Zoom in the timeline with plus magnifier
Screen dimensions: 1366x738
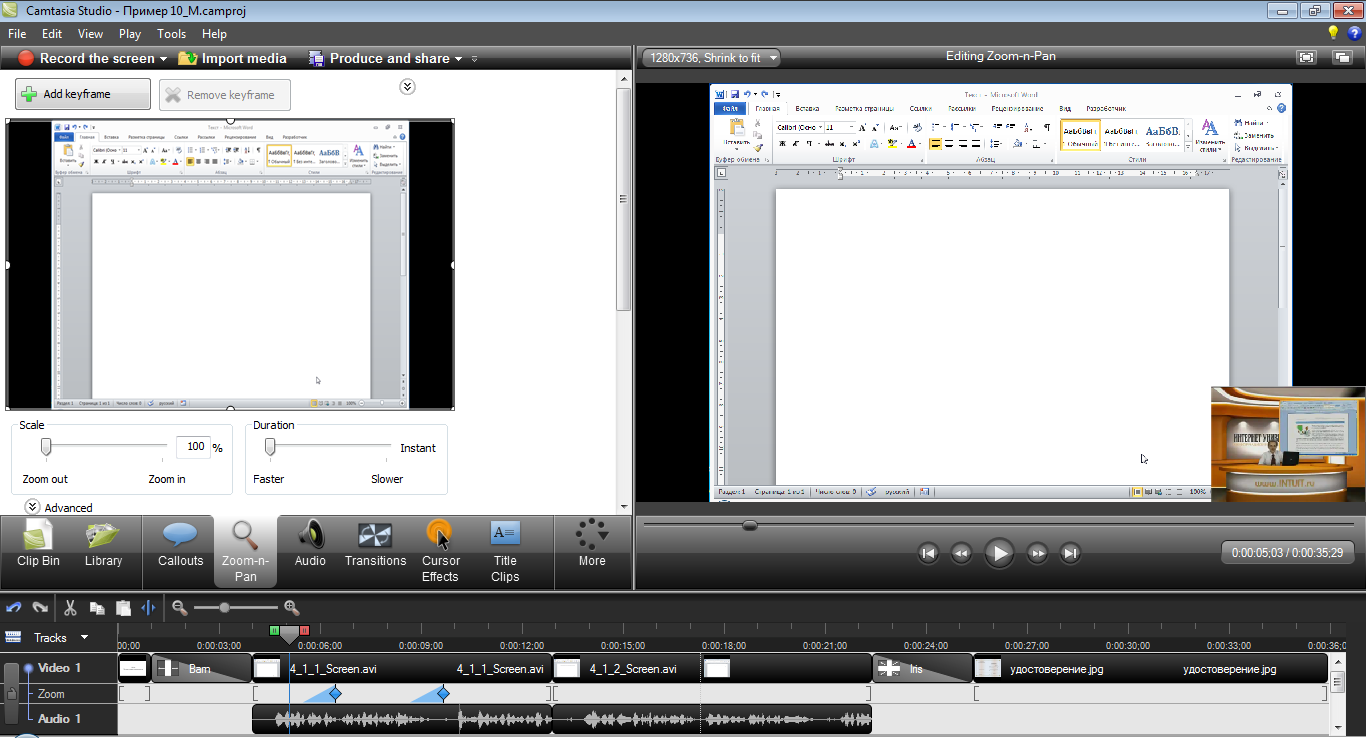pyautogui.click(x=292, y=607)
